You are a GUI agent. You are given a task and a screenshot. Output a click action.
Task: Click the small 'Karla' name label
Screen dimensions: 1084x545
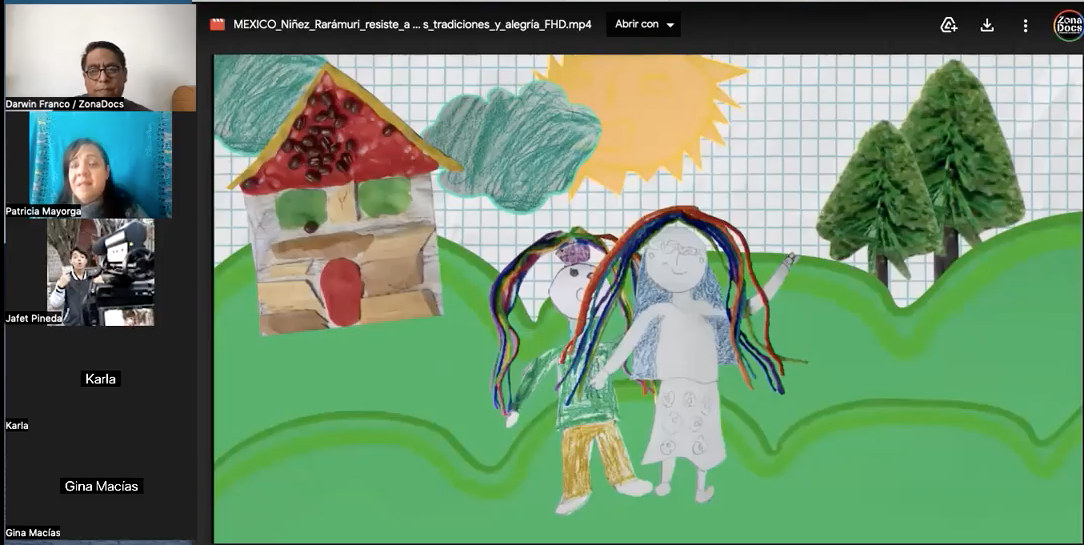(x=17, y=425)
